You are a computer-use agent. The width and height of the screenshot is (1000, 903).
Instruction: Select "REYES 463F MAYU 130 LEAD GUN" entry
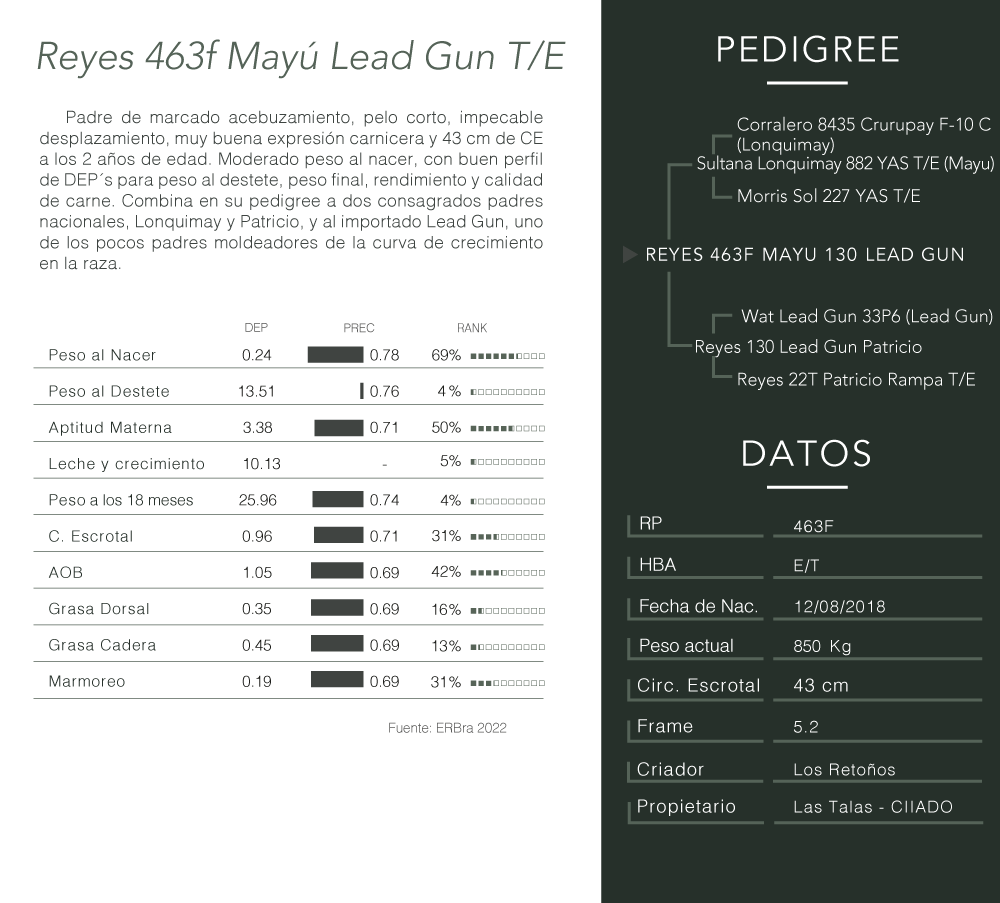pos(805,254)
